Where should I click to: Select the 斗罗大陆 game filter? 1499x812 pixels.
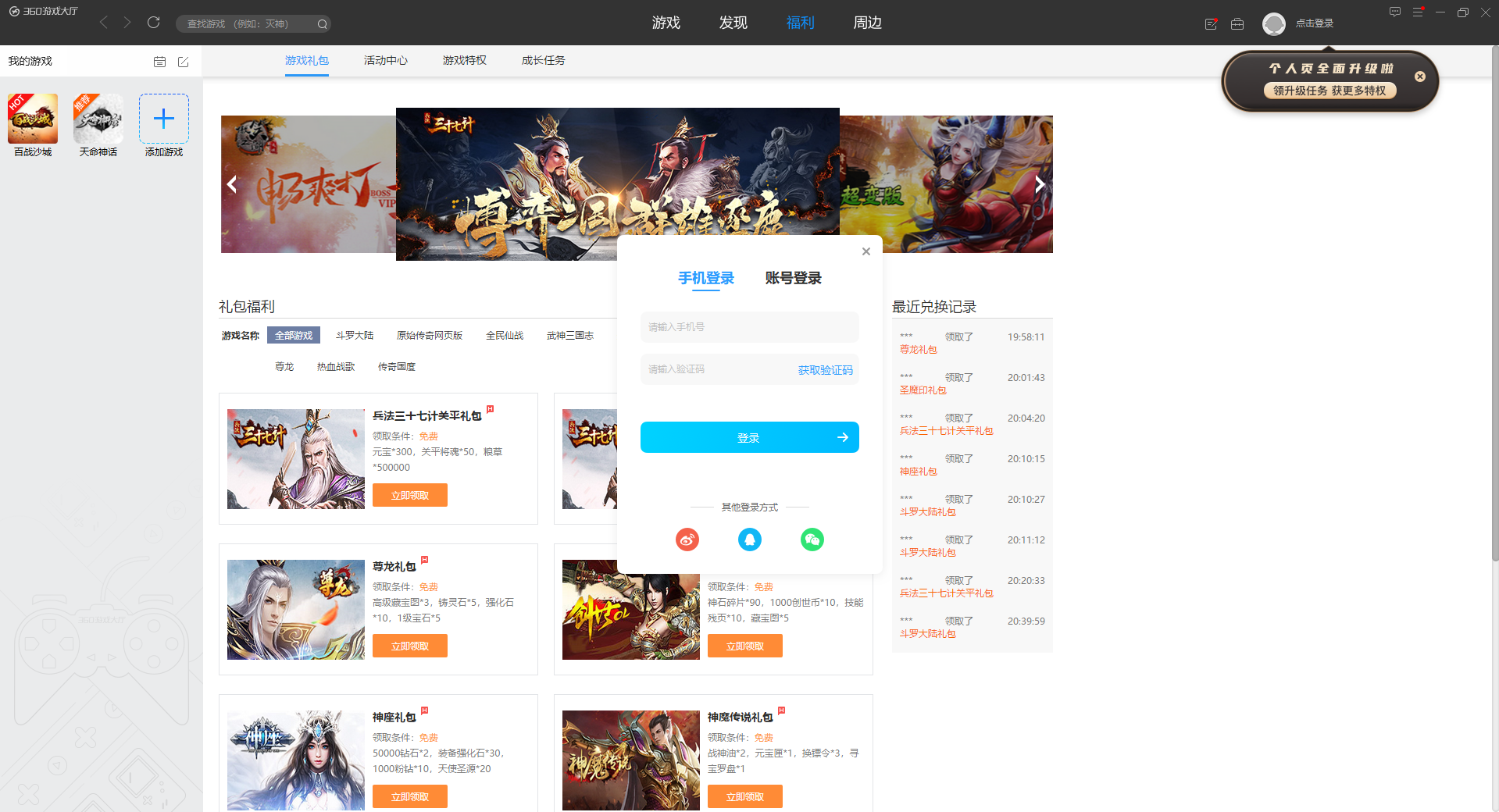coord(354,335)
